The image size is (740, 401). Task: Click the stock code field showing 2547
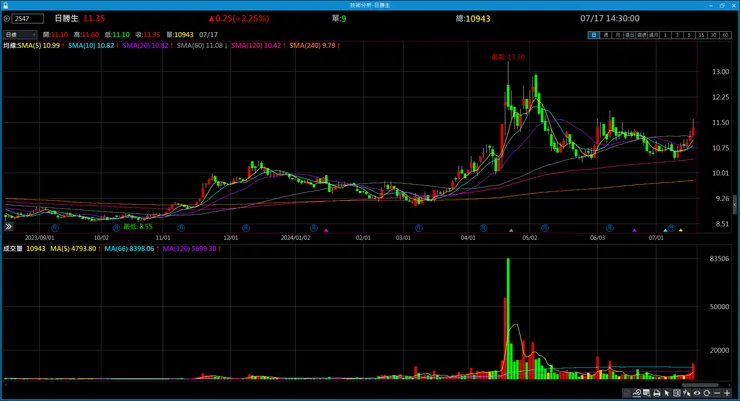point(27,19)
